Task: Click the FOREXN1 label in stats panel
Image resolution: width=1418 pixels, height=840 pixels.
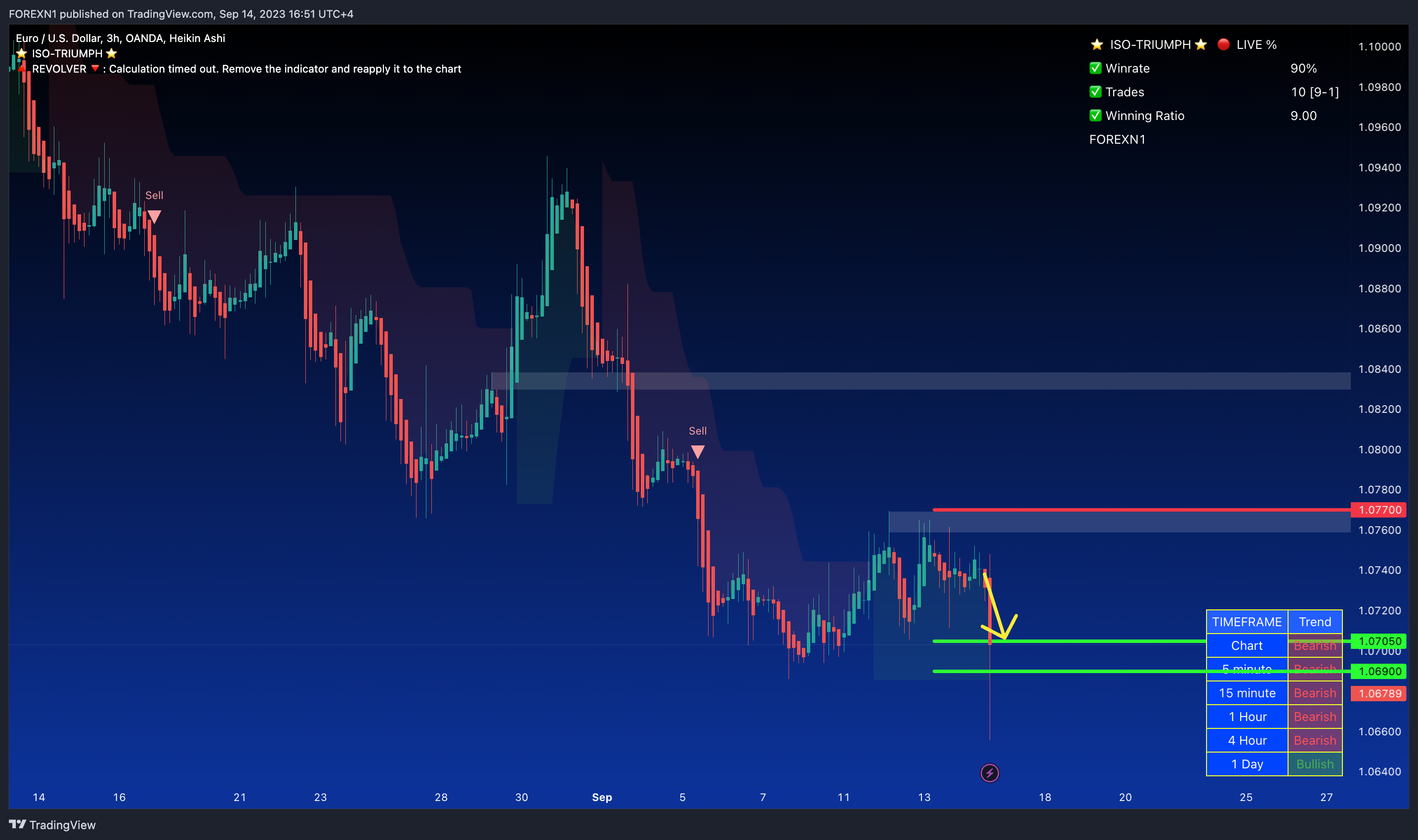Action: 1117,139
